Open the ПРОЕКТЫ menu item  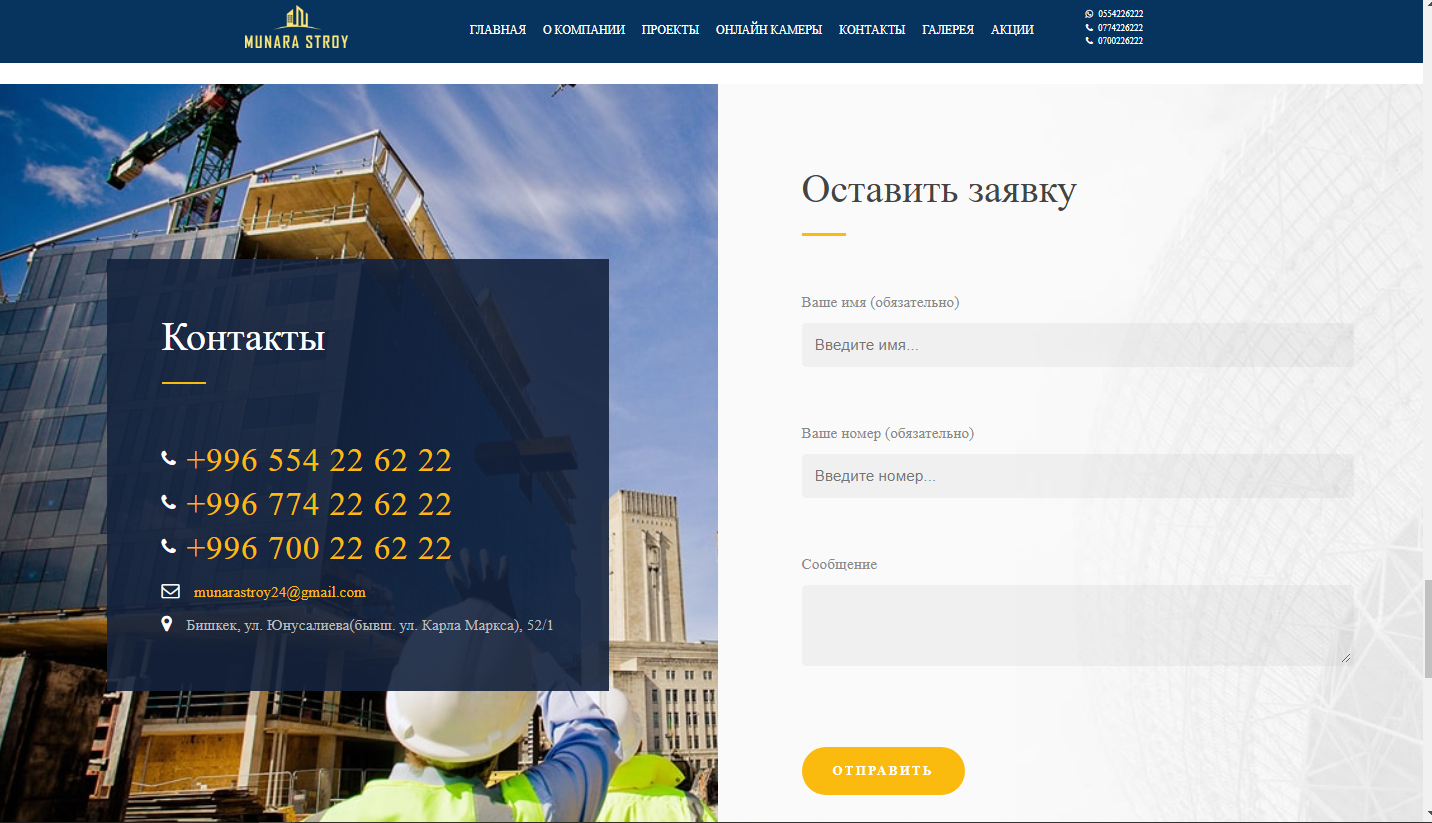pyautogui.click(x=670, y=30)
